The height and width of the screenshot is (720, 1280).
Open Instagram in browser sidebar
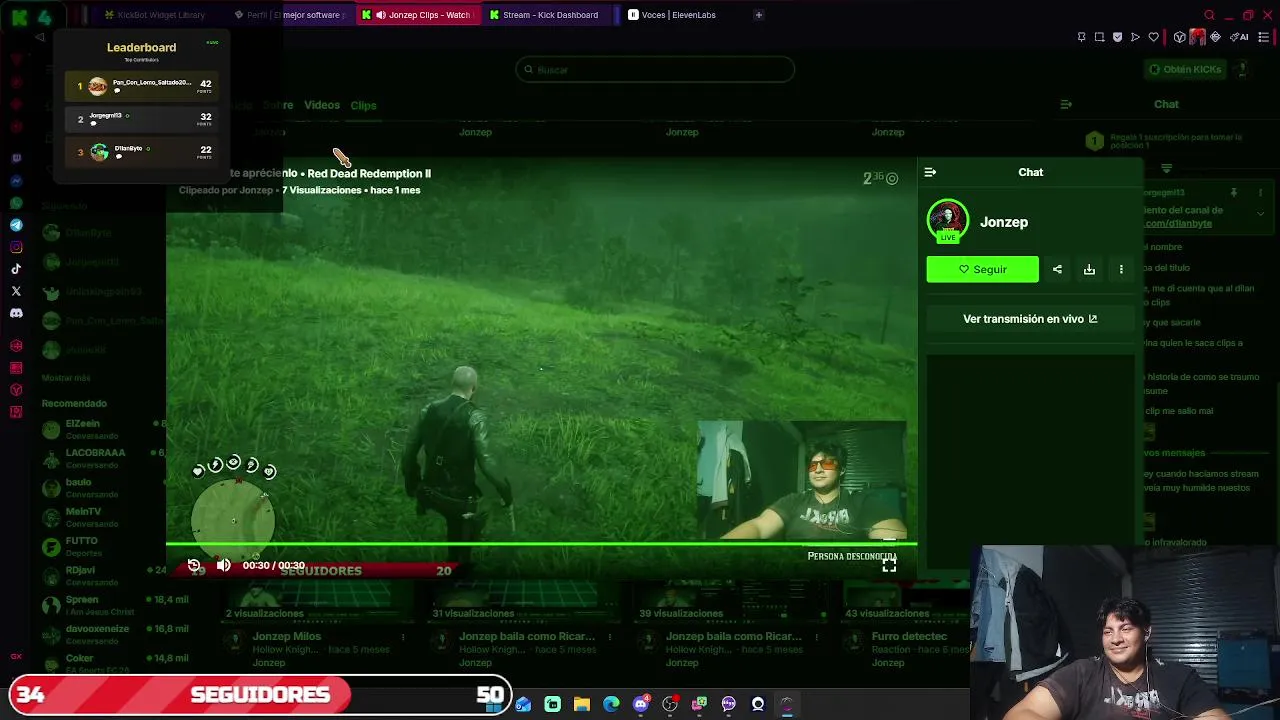[x=16, y=247]
